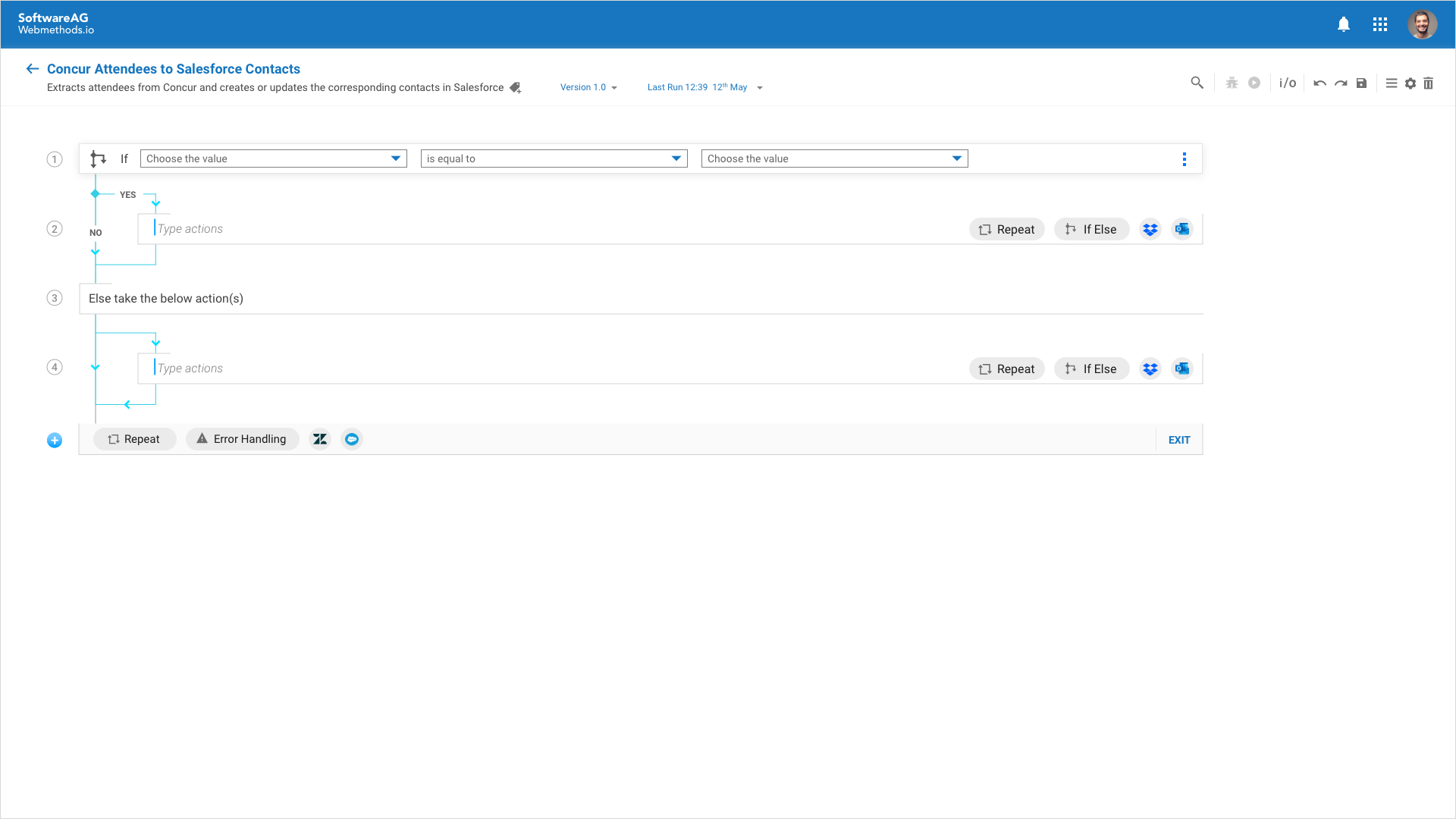Click the EXIT link
Screen dimensions: 1456x819
(x=1179, y=440)
